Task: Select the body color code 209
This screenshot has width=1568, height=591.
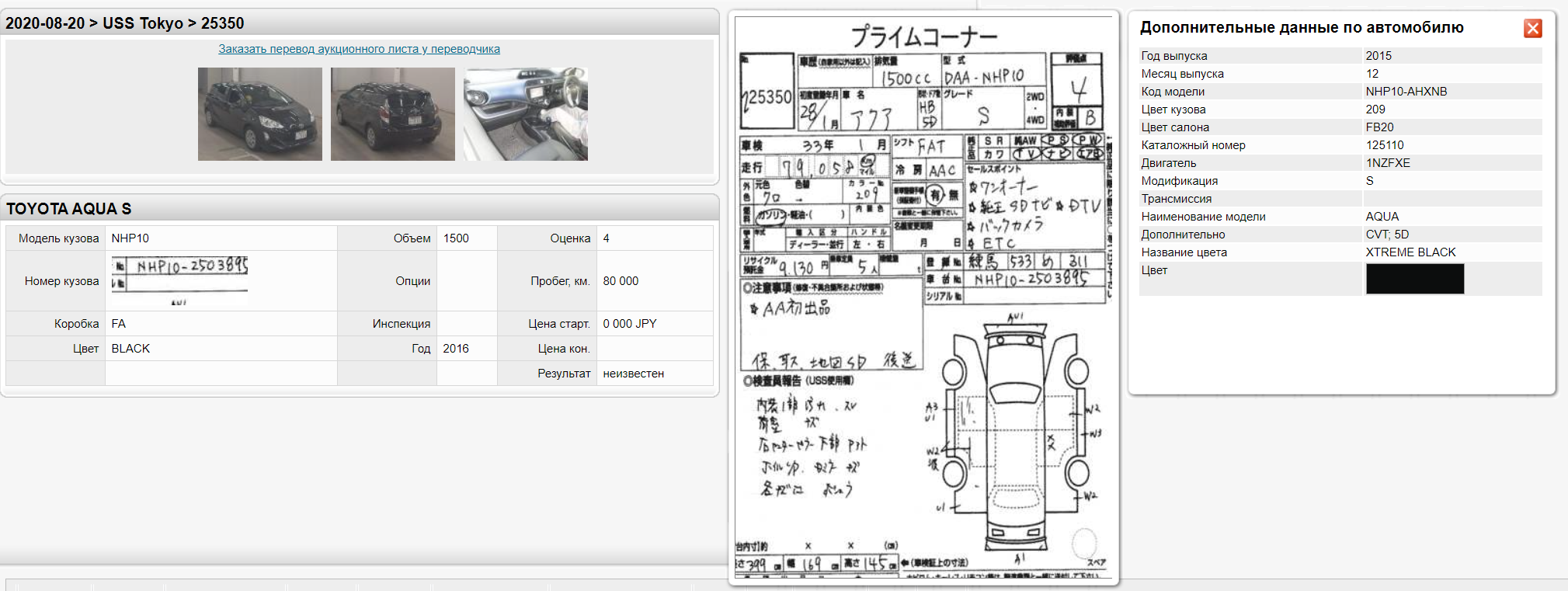Action: (1375, 110)
